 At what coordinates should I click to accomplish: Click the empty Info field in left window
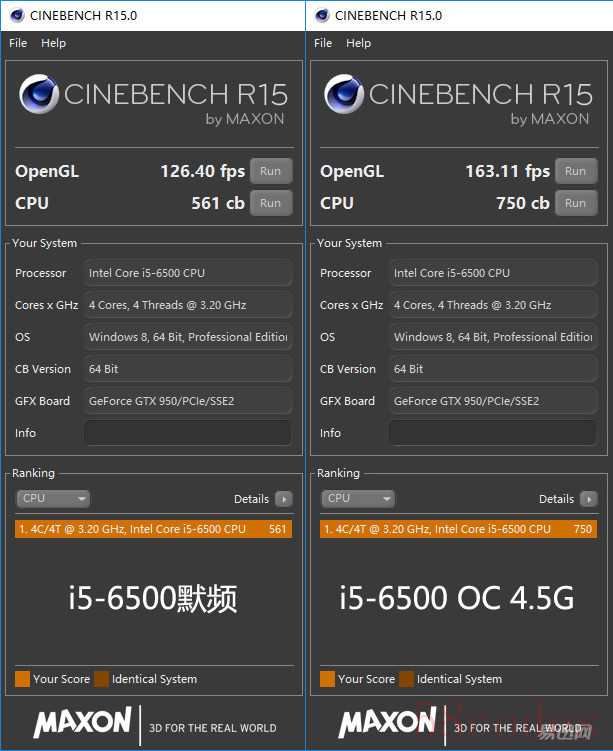point(188,433)
